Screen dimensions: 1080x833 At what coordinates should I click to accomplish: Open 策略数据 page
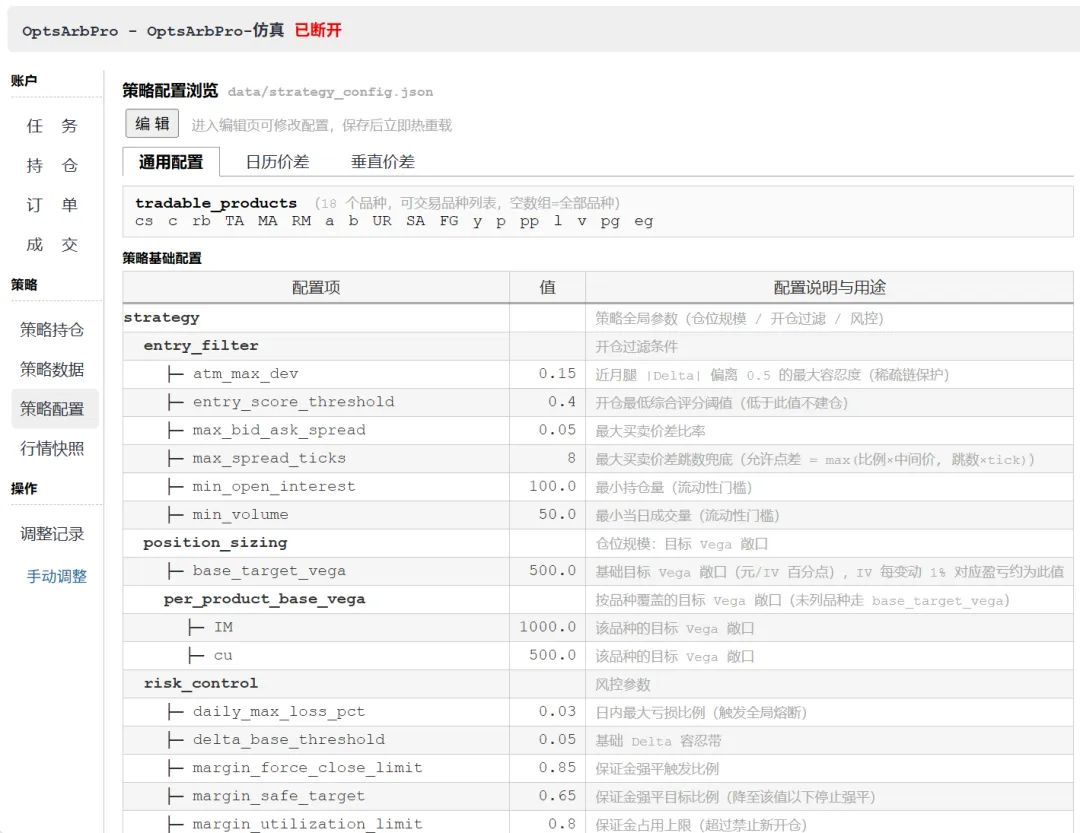click(x=52, y=369)
